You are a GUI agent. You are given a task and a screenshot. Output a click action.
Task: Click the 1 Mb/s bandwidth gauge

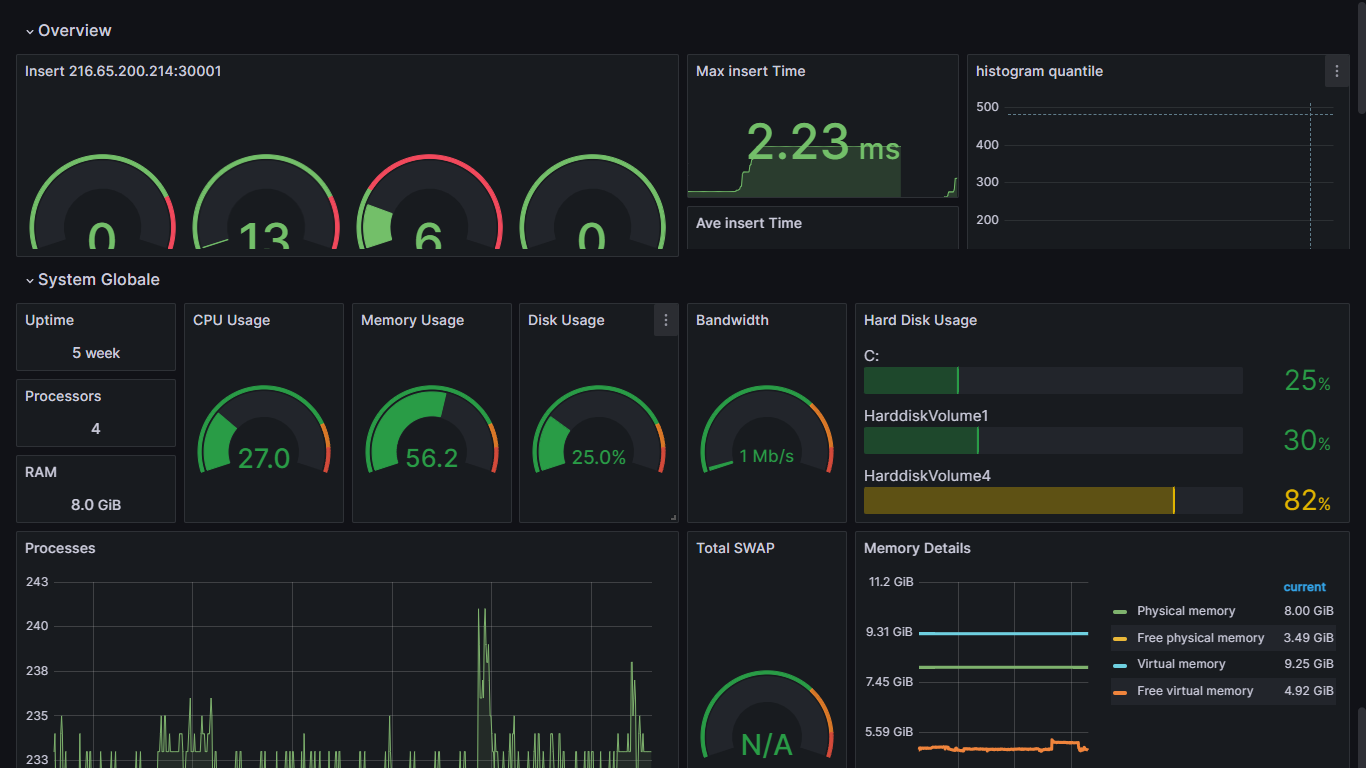point(767,432)
